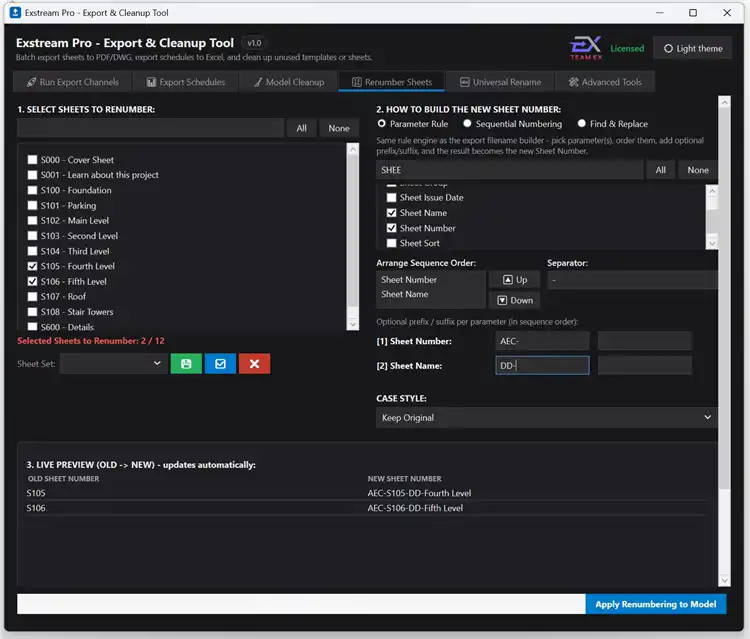Click All button for parameters
The image size is (750, 639).
coord(661,170)
